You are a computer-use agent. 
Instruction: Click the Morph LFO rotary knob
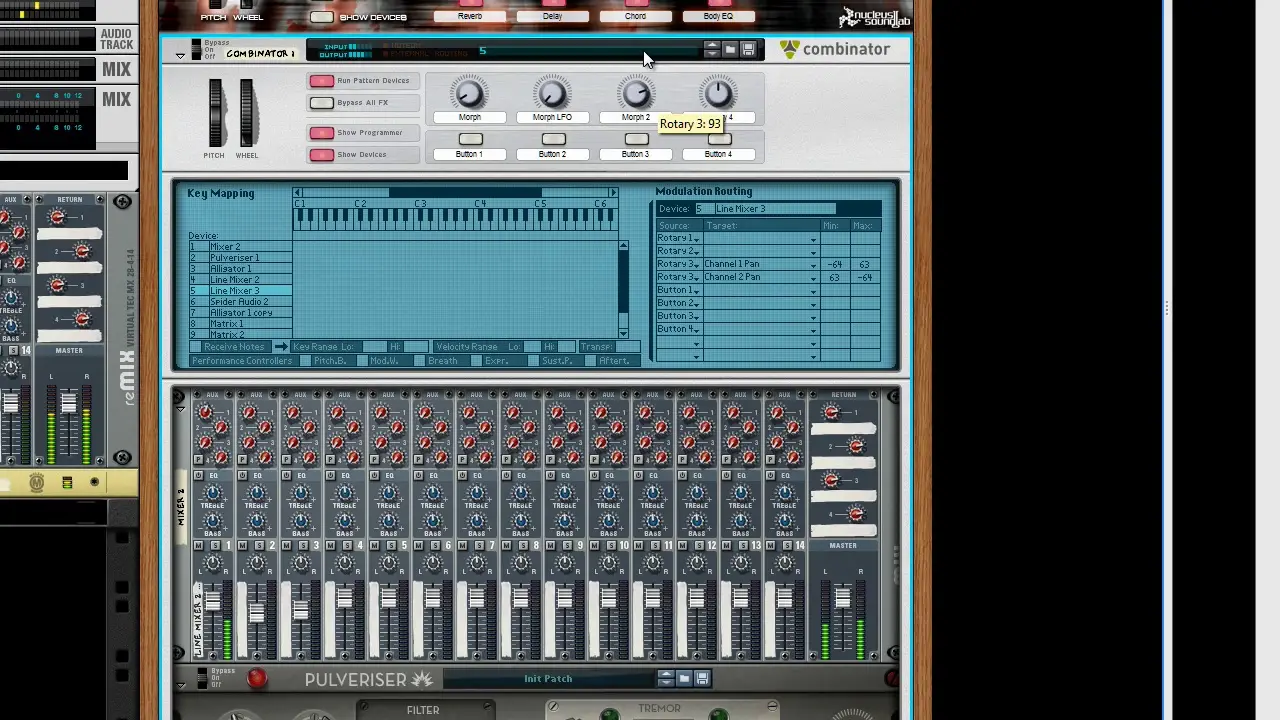coord(552,94)
